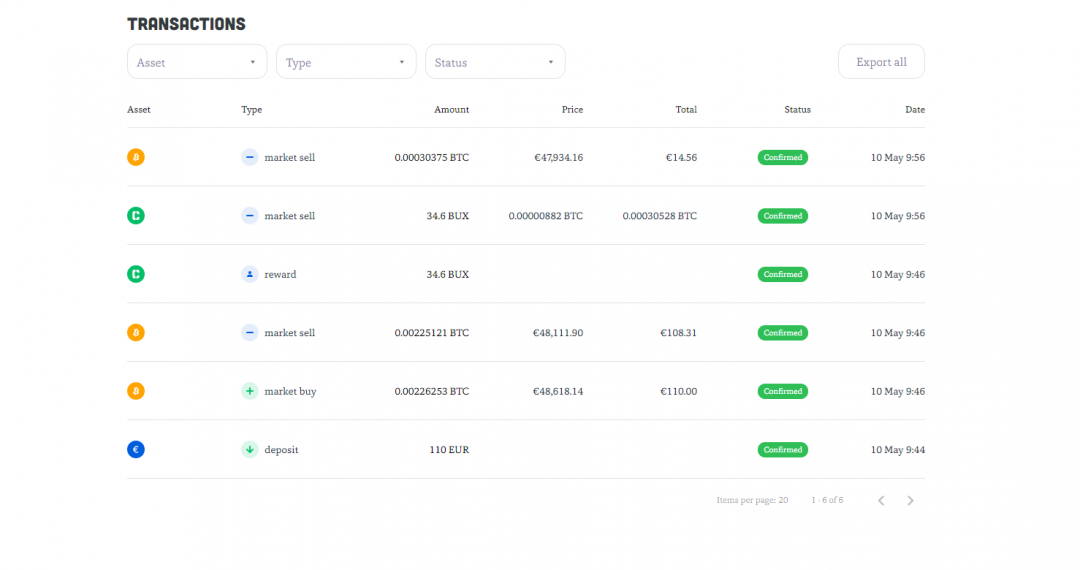Change the Items per page value 20

783,500
